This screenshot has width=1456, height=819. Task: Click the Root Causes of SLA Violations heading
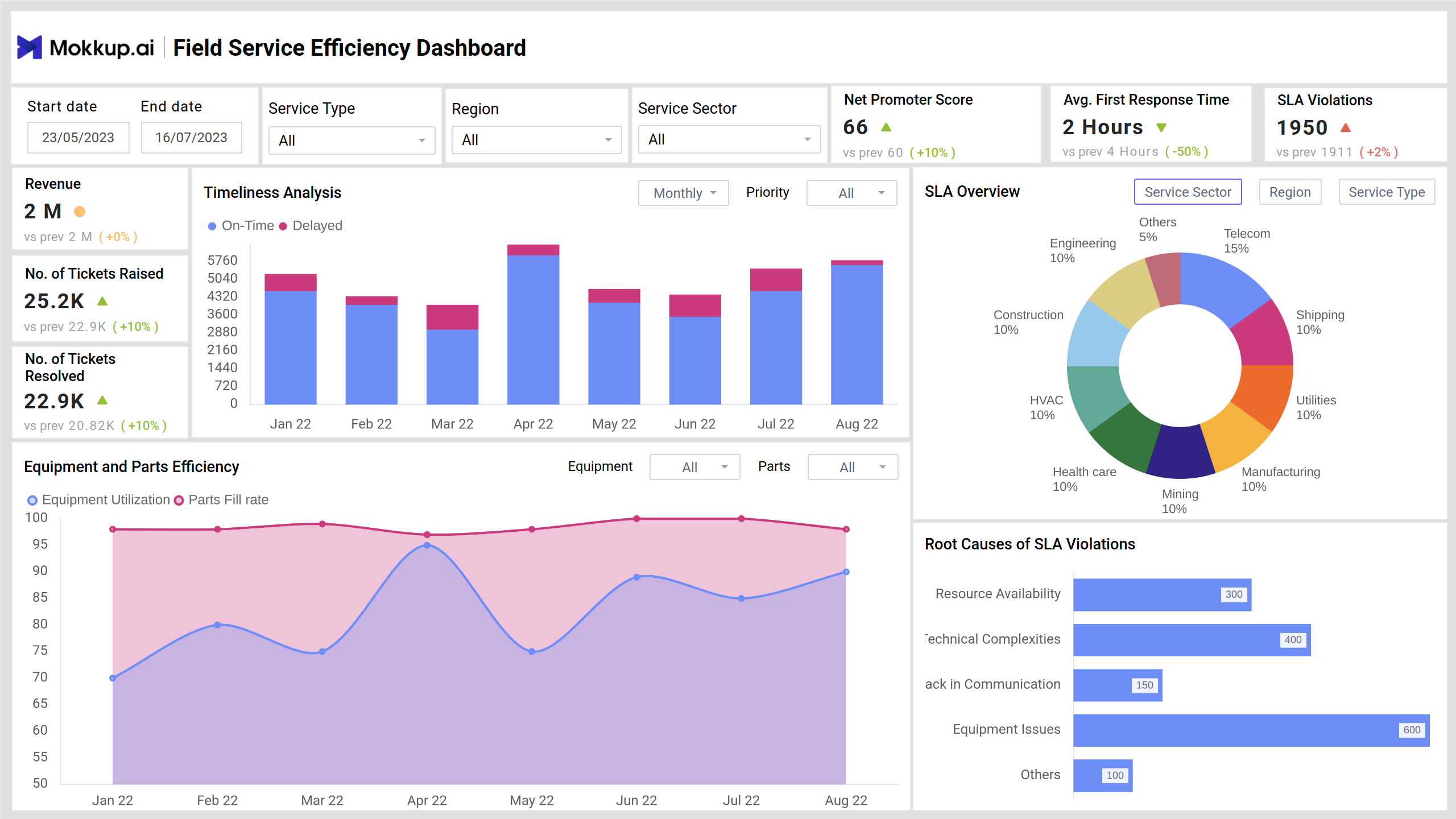coord(1029,544)
